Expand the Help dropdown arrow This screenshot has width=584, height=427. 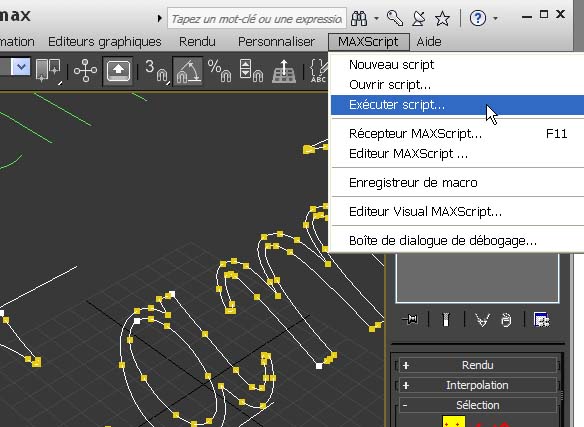495,18
